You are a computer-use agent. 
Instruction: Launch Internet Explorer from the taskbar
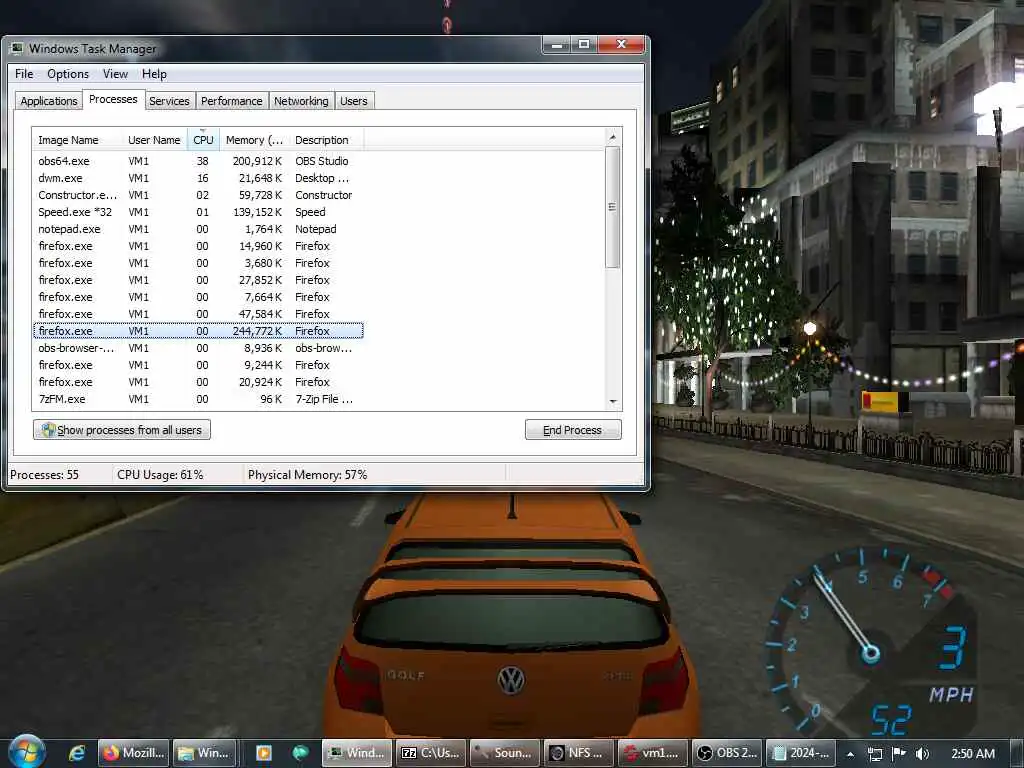point(77,753)
